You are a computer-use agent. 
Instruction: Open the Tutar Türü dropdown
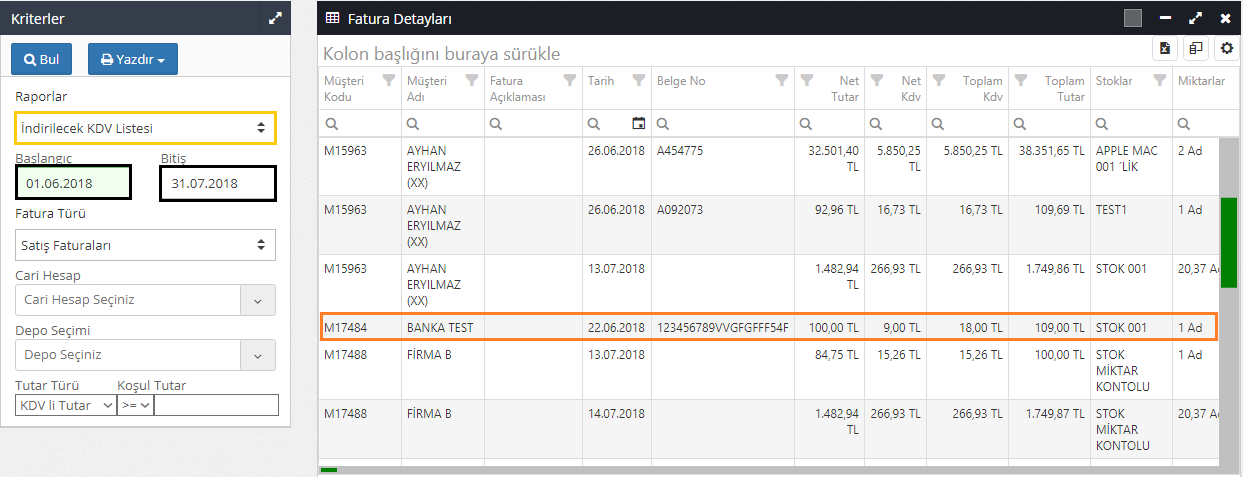click(x=66, y=405)
